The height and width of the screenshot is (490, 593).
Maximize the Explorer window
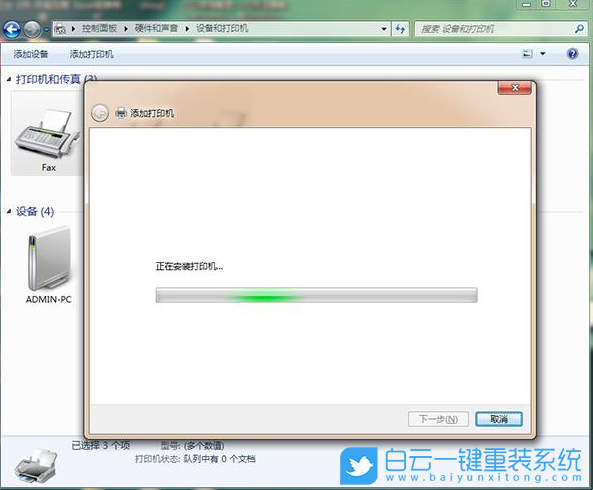[546, 4]
